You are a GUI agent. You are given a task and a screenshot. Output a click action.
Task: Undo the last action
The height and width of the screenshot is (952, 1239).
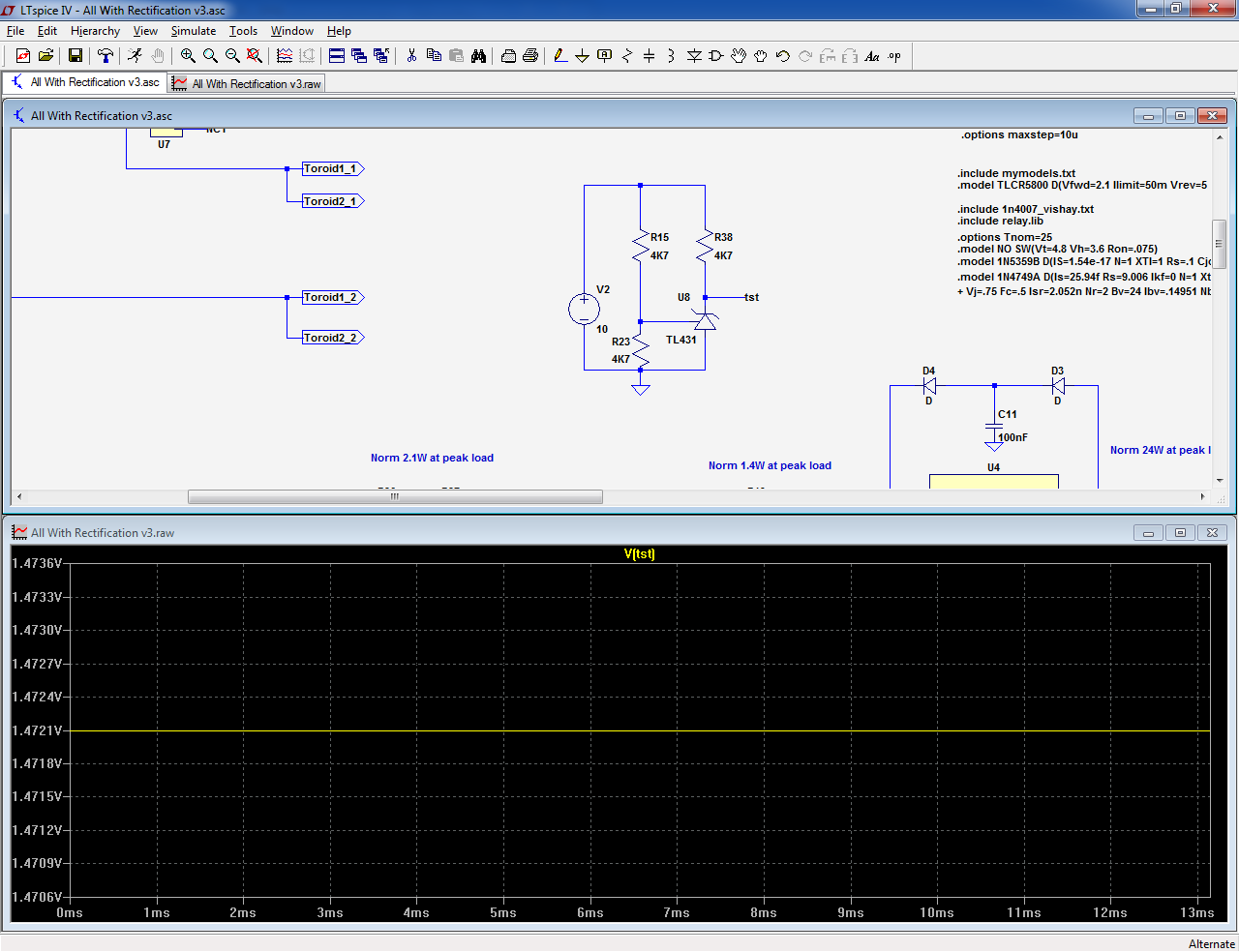point(783,56)
